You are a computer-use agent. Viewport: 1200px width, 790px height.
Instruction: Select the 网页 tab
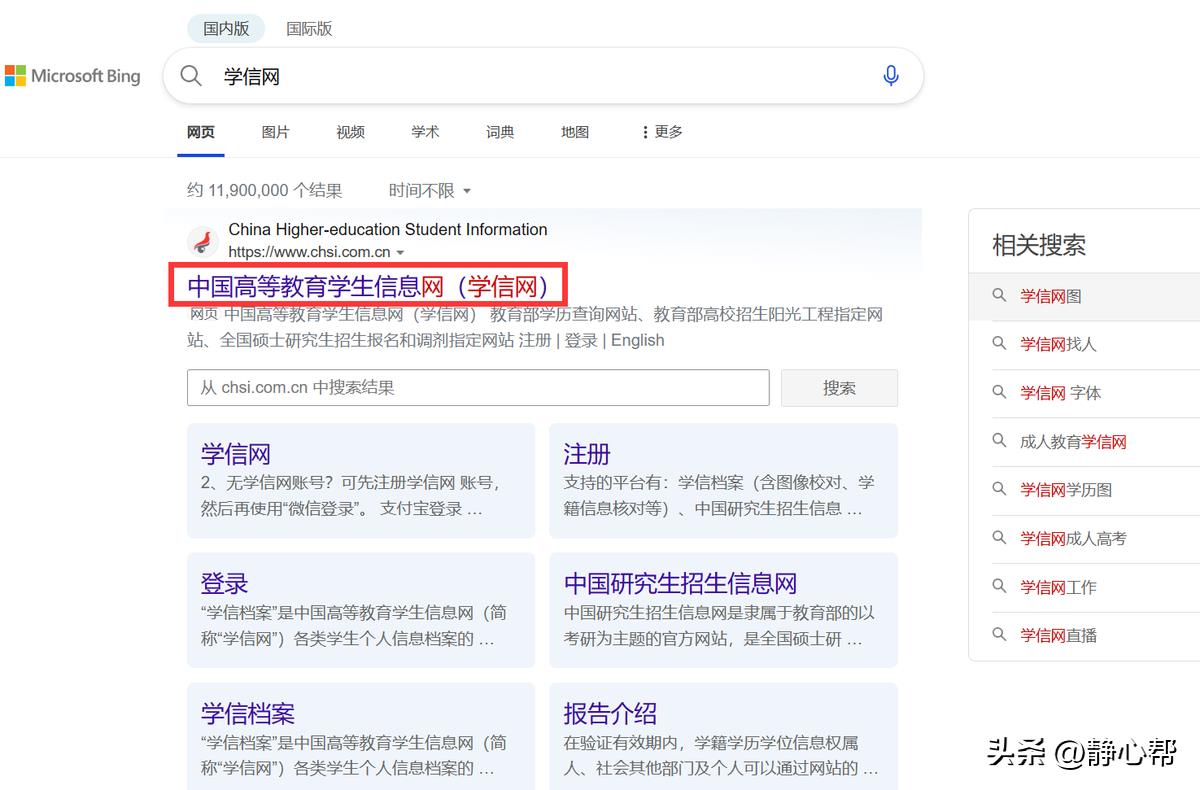click(201, 132)
